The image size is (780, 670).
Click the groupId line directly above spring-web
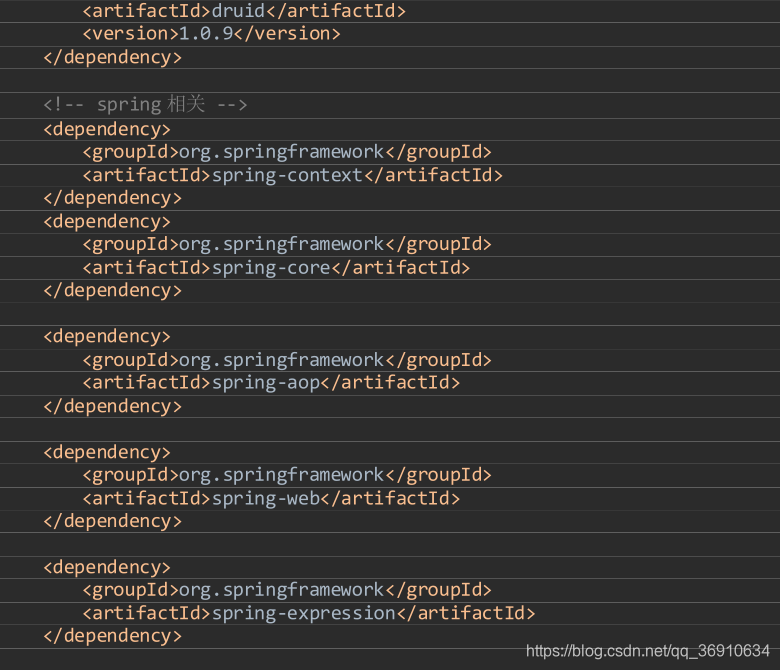tap(287, 475)
